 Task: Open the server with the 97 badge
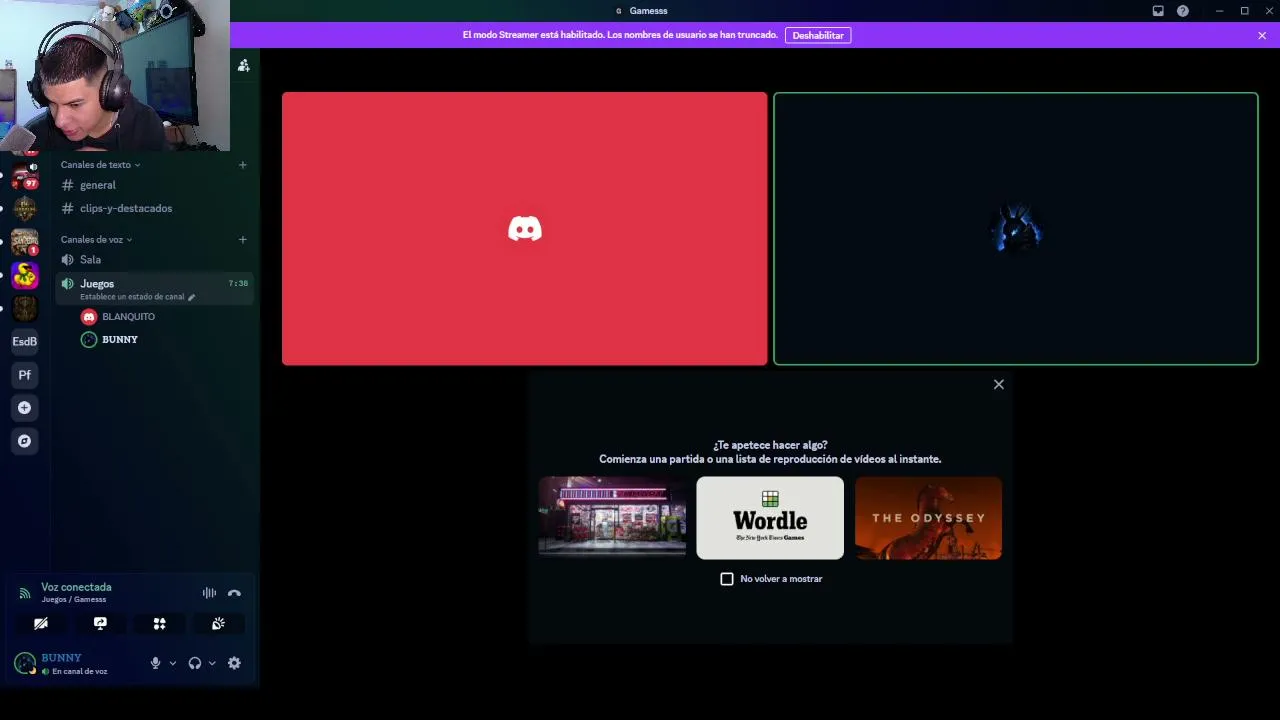tap(25, 177)
